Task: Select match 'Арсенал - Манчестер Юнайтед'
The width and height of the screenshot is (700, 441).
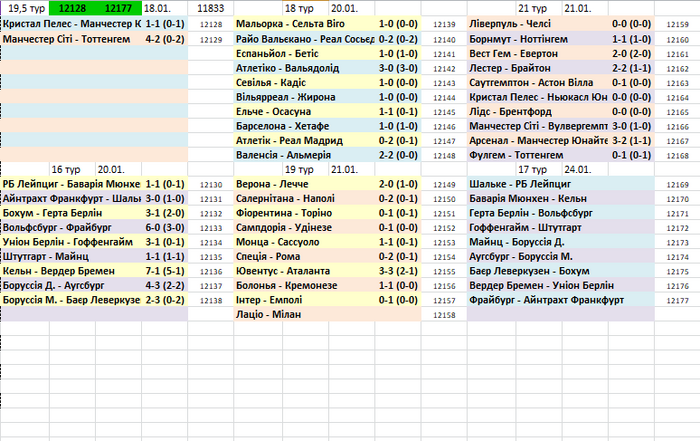Action: click(x=538, y=141)
